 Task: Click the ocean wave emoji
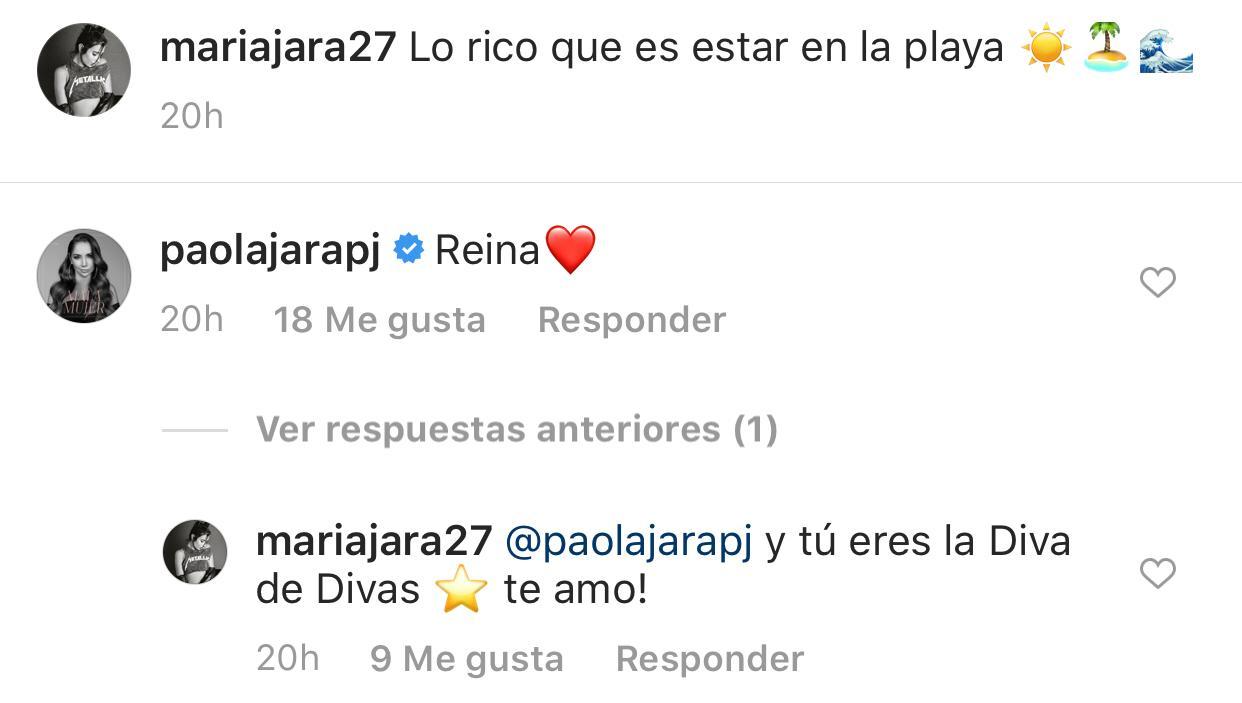point(1166,48)
